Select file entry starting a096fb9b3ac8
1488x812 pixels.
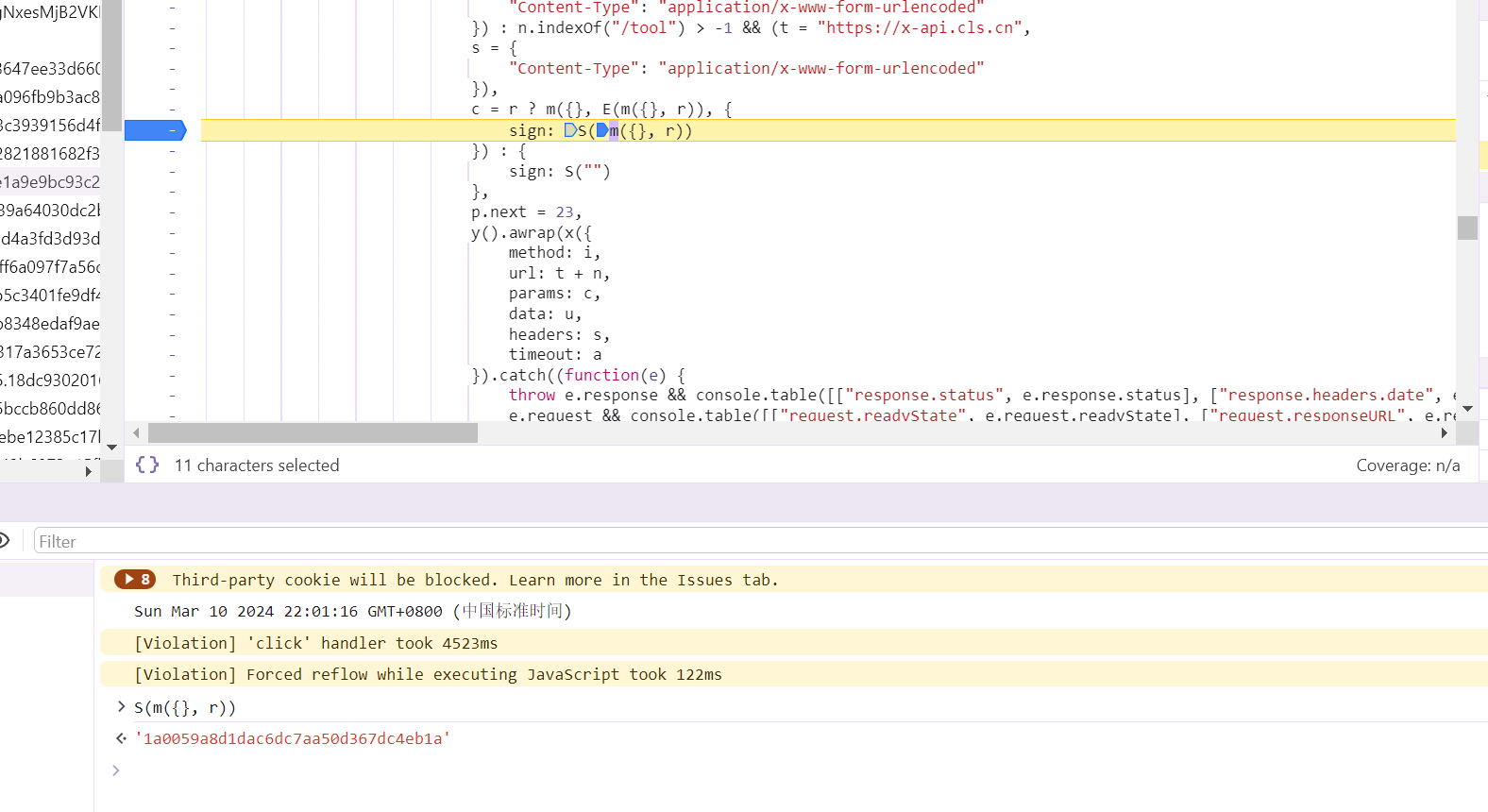coord(50,96)
